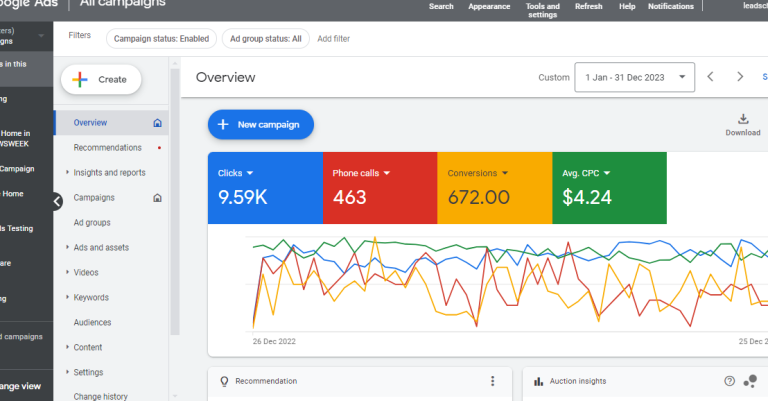The height and width of the screenshot is (401, 768).
Task: Collapse the sidebar with the arrow handle
Action: (57, 201)
